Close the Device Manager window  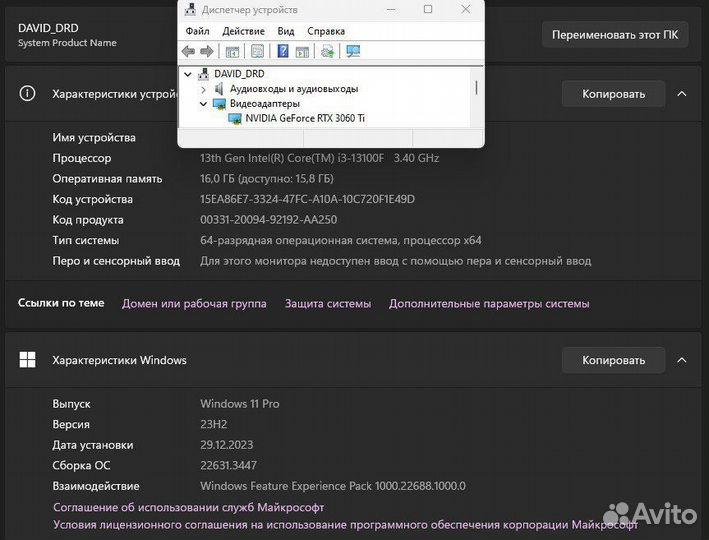(x=466, y=9)
